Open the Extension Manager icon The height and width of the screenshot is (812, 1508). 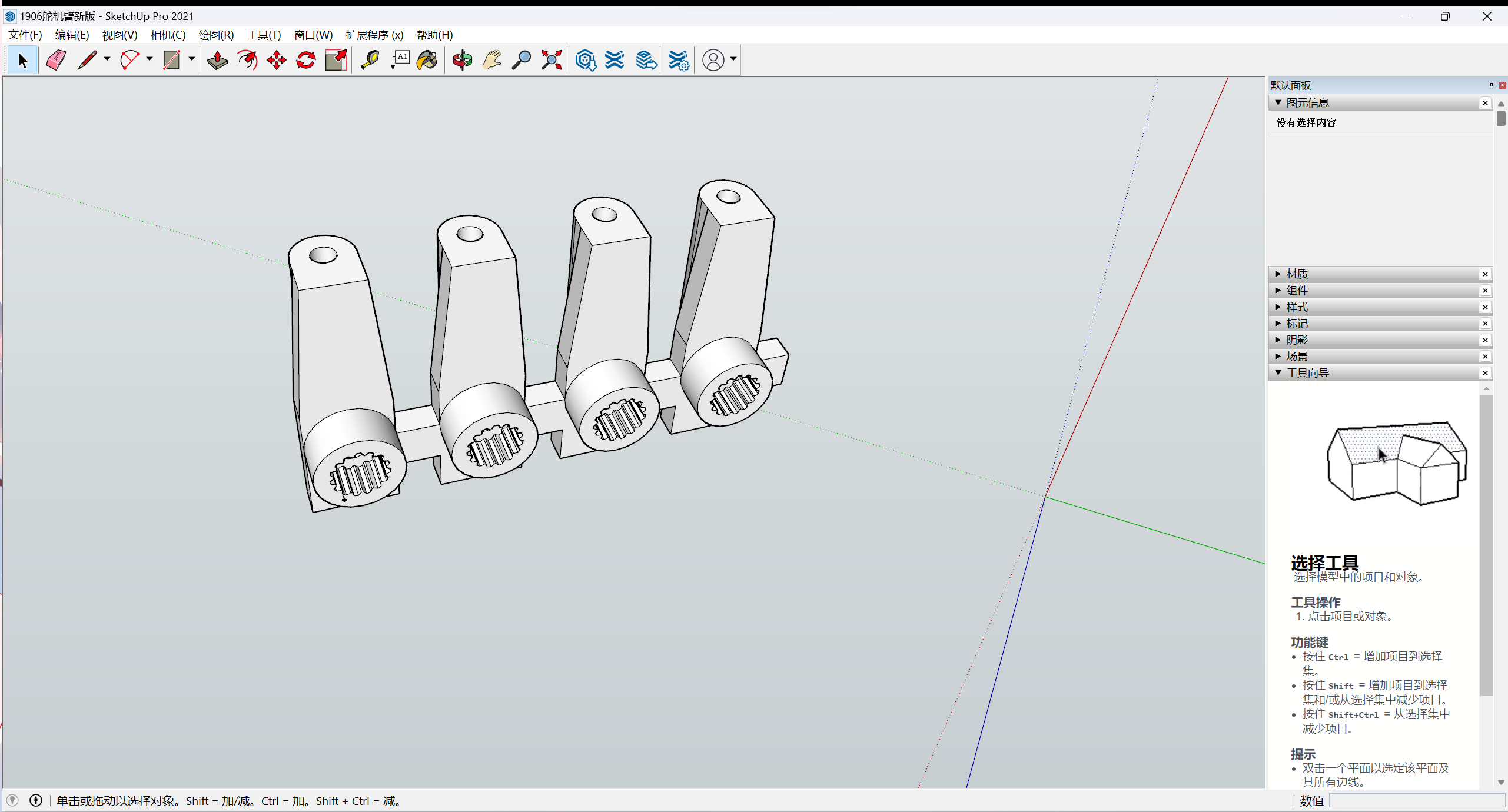coord(678,60)
